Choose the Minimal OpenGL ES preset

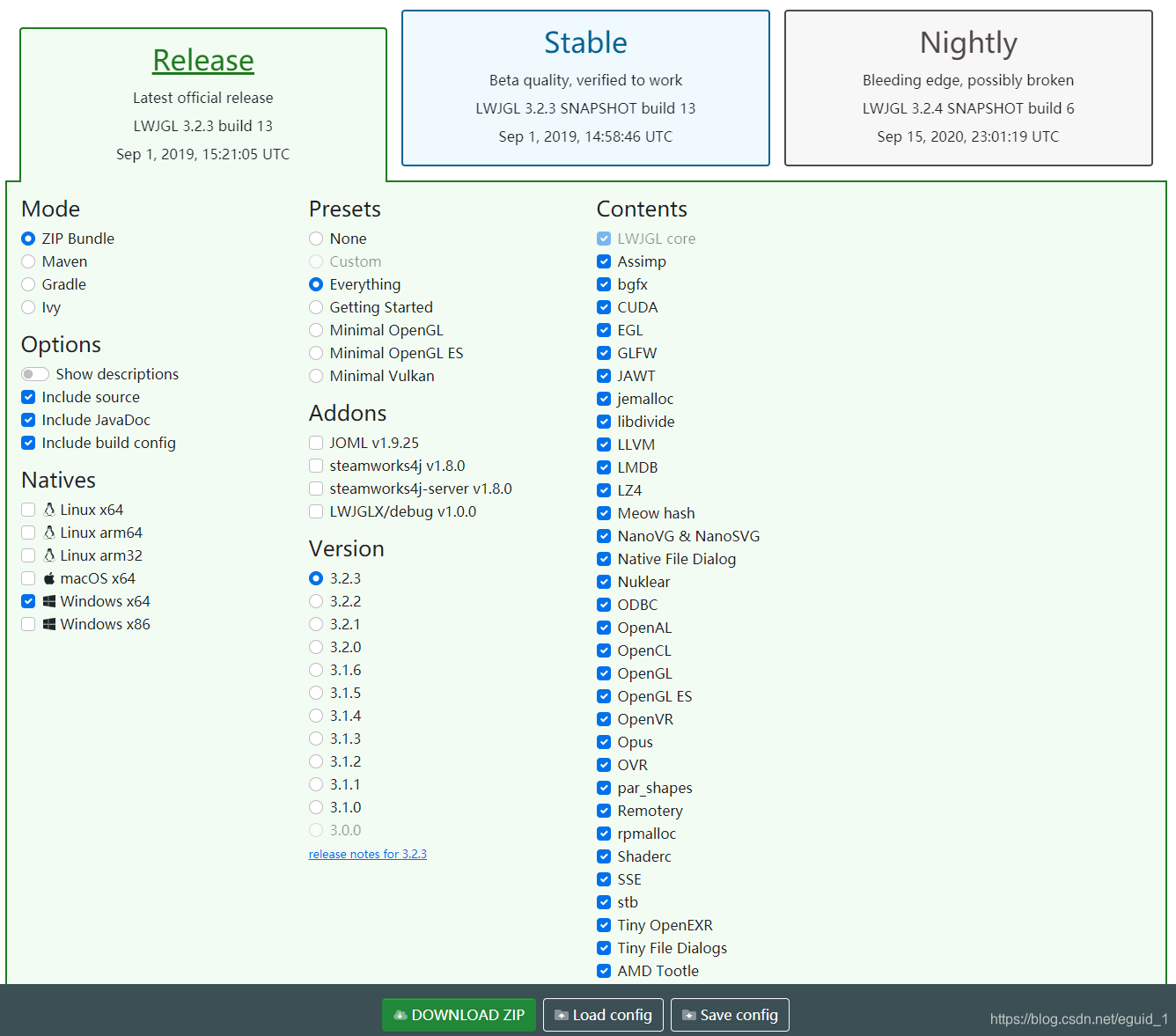click(316, 353)
